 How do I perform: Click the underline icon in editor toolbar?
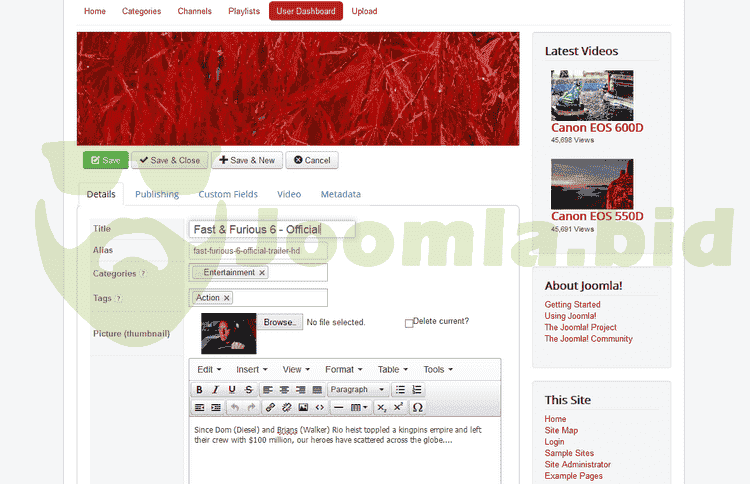tap(232, 390)
